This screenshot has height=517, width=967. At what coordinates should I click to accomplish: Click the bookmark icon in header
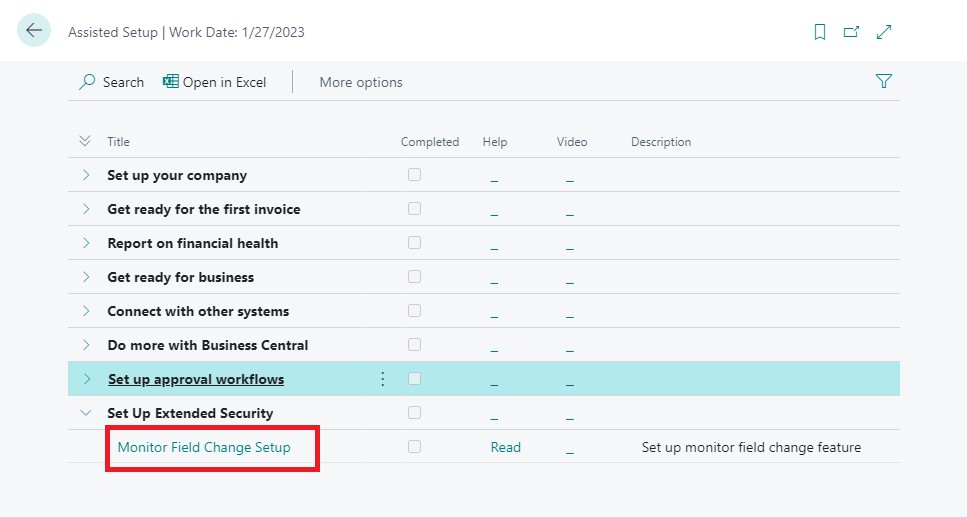click(820, 32)
